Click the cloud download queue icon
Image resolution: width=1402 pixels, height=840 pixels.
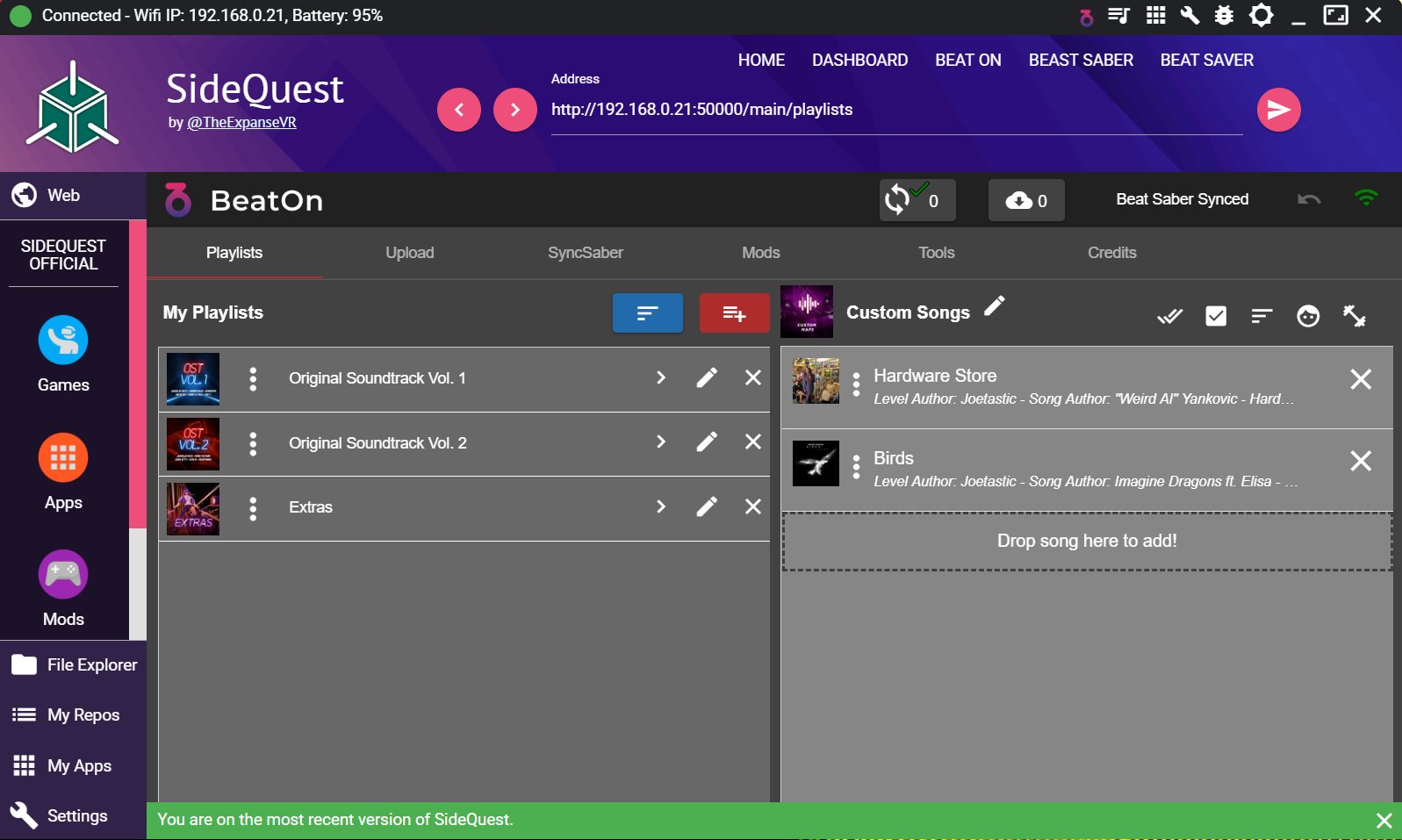1026,200
